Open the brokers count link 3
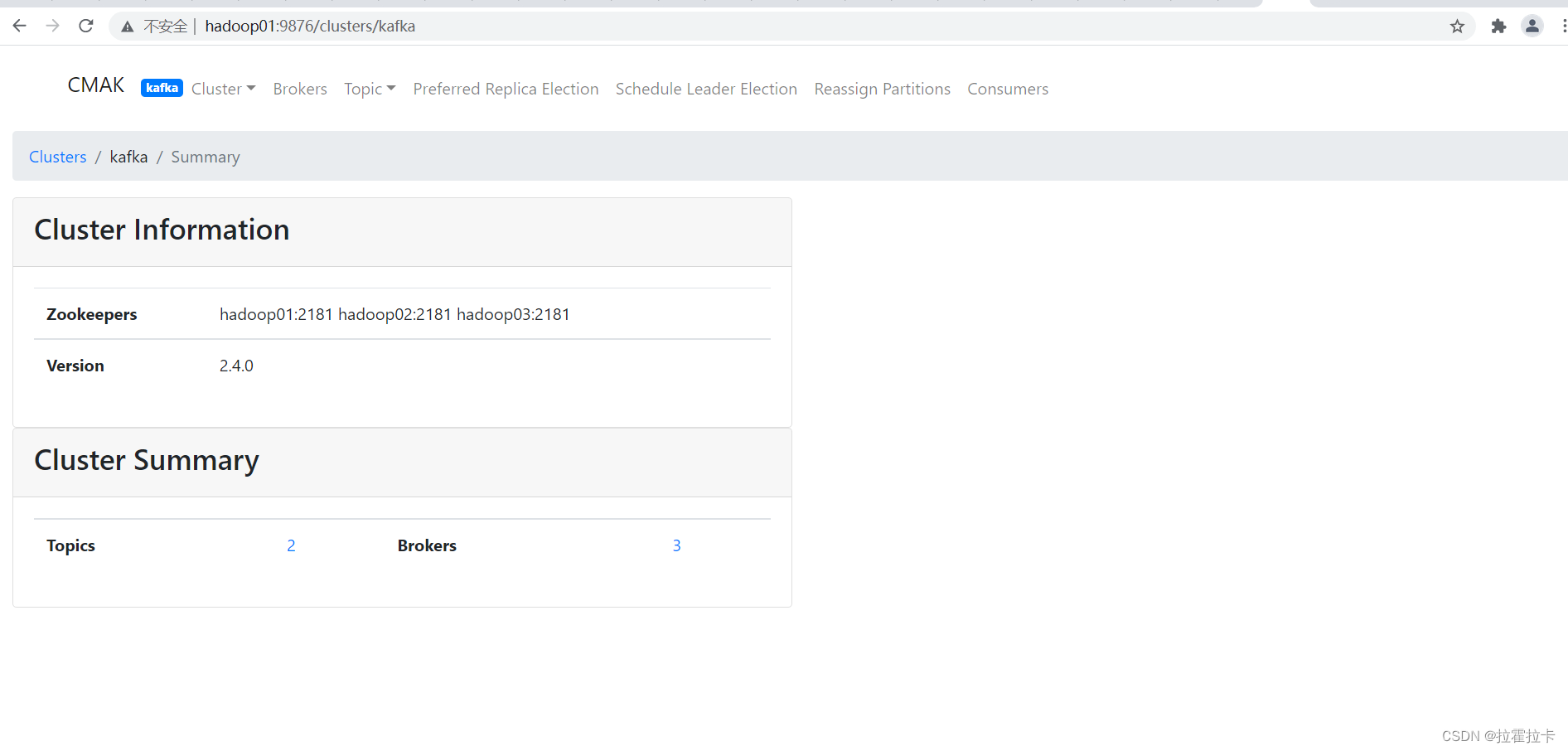This screenshot has width=1568, height=751. pyautogui.click(x=676, y=545)
